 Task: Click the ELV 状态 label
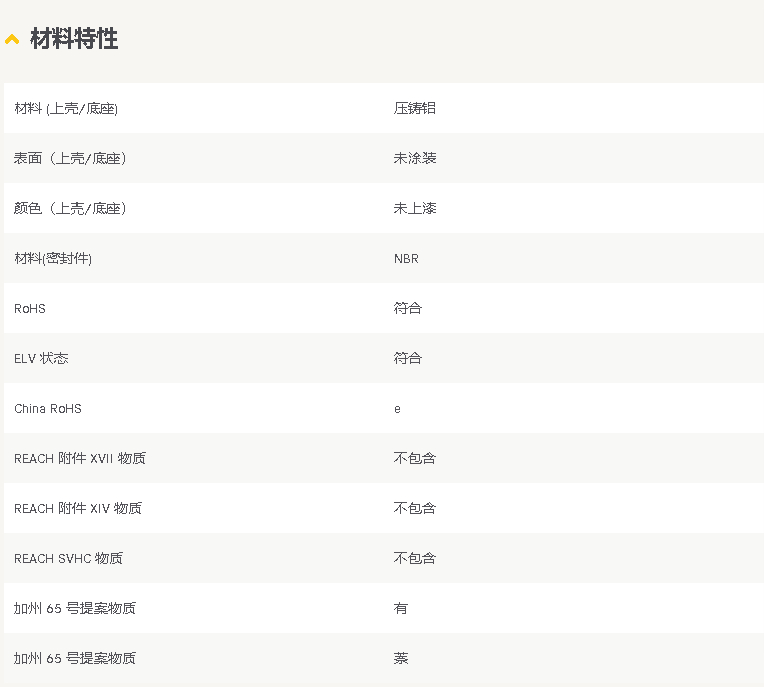(x=41, y=359)
